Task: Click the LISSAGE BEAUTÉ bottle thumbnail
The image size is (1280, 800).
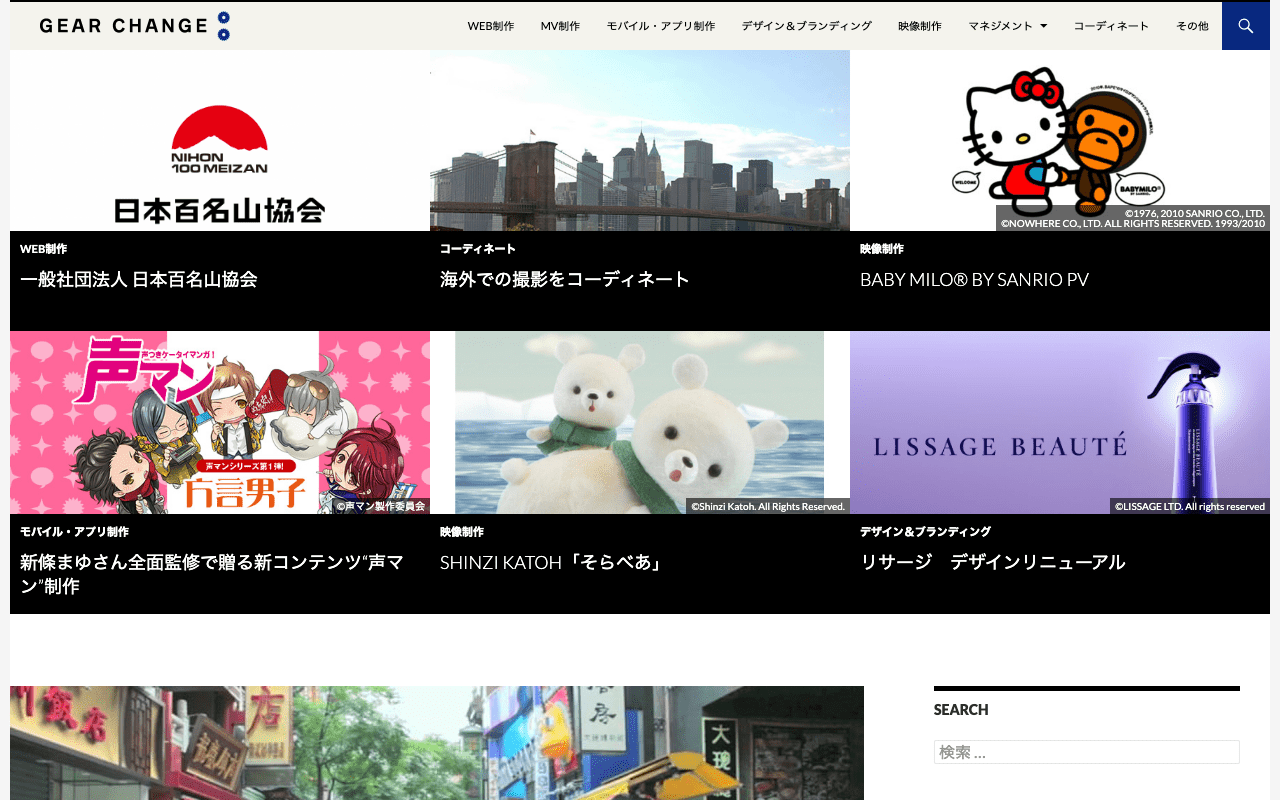Action: click(x=1060, y=422)
